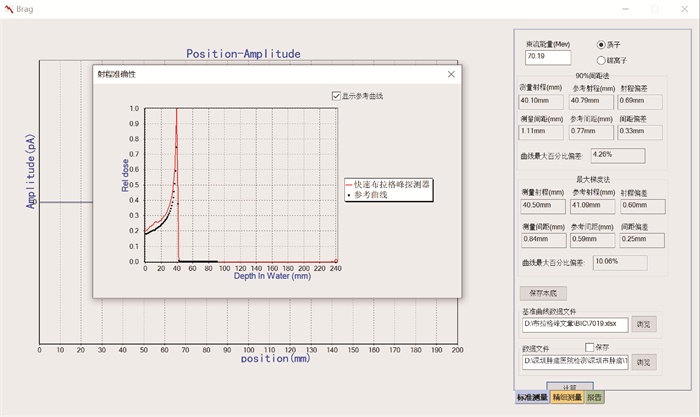Select the 40.50mm measured range value
This screenshot has height=417, width=700.
pyautogui.click(x=543, y=206)
